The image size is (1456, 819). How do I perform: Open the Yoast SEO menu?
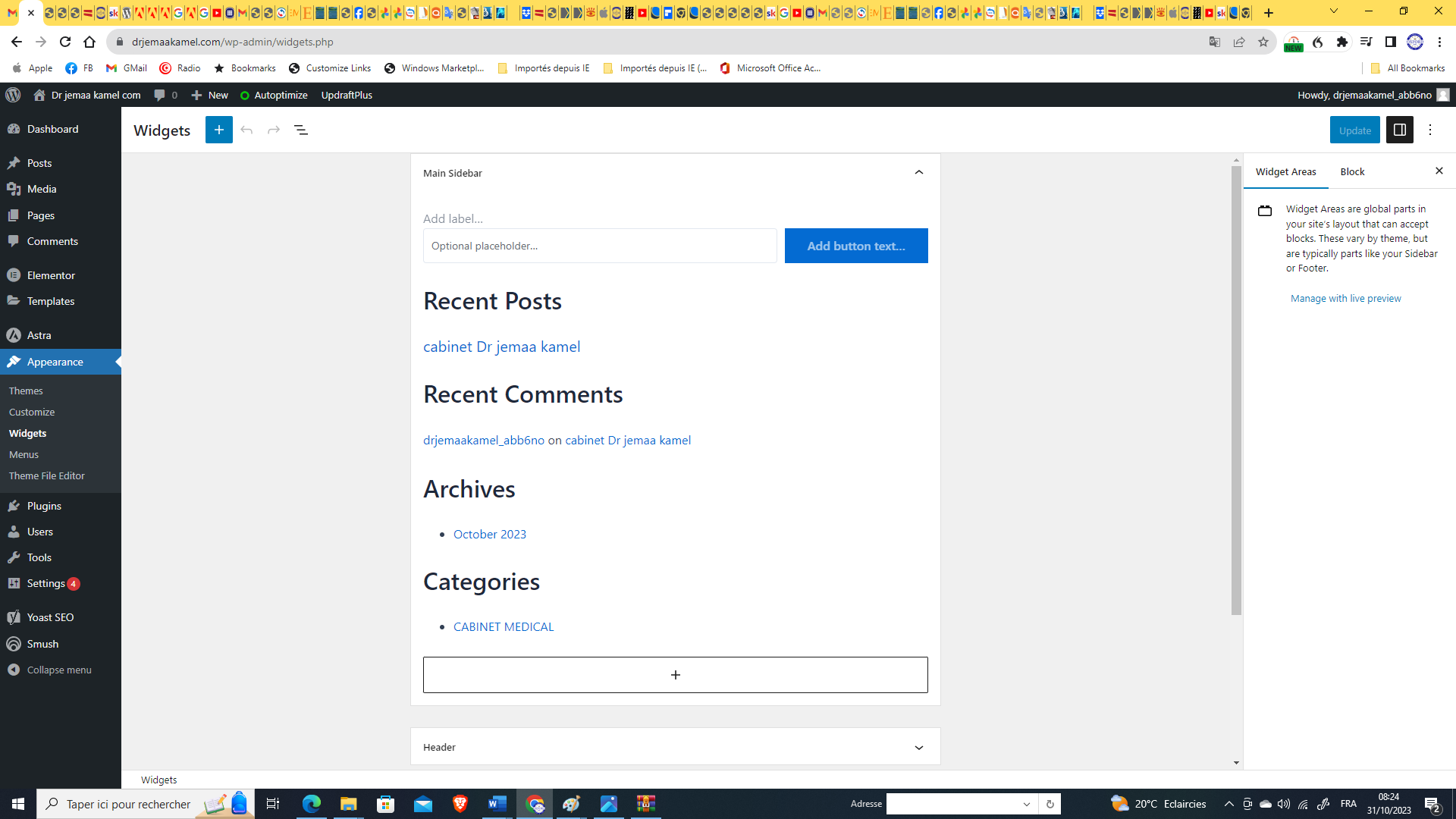click(50, 617)
